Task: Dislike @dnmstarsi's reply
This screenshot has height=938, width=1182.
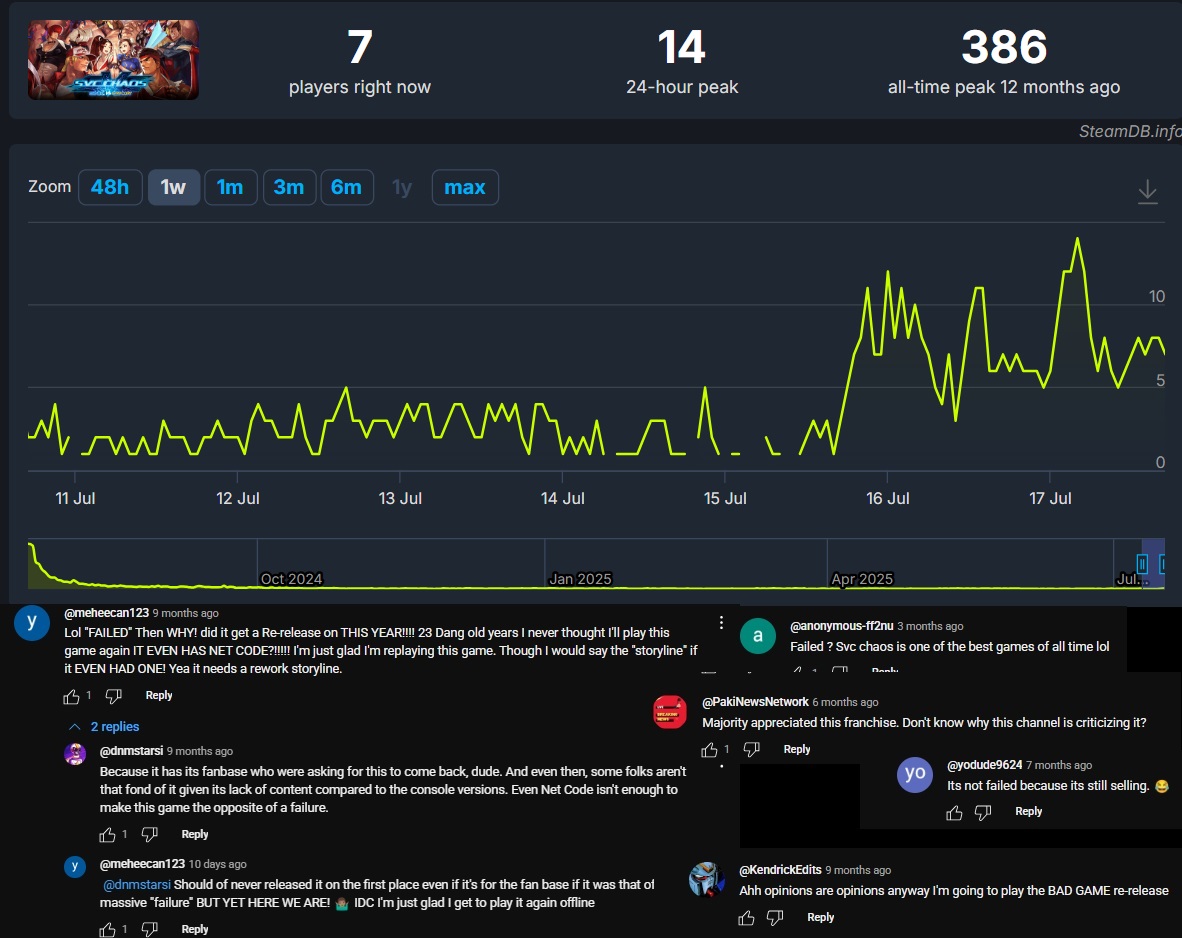Action: point(149,835)
